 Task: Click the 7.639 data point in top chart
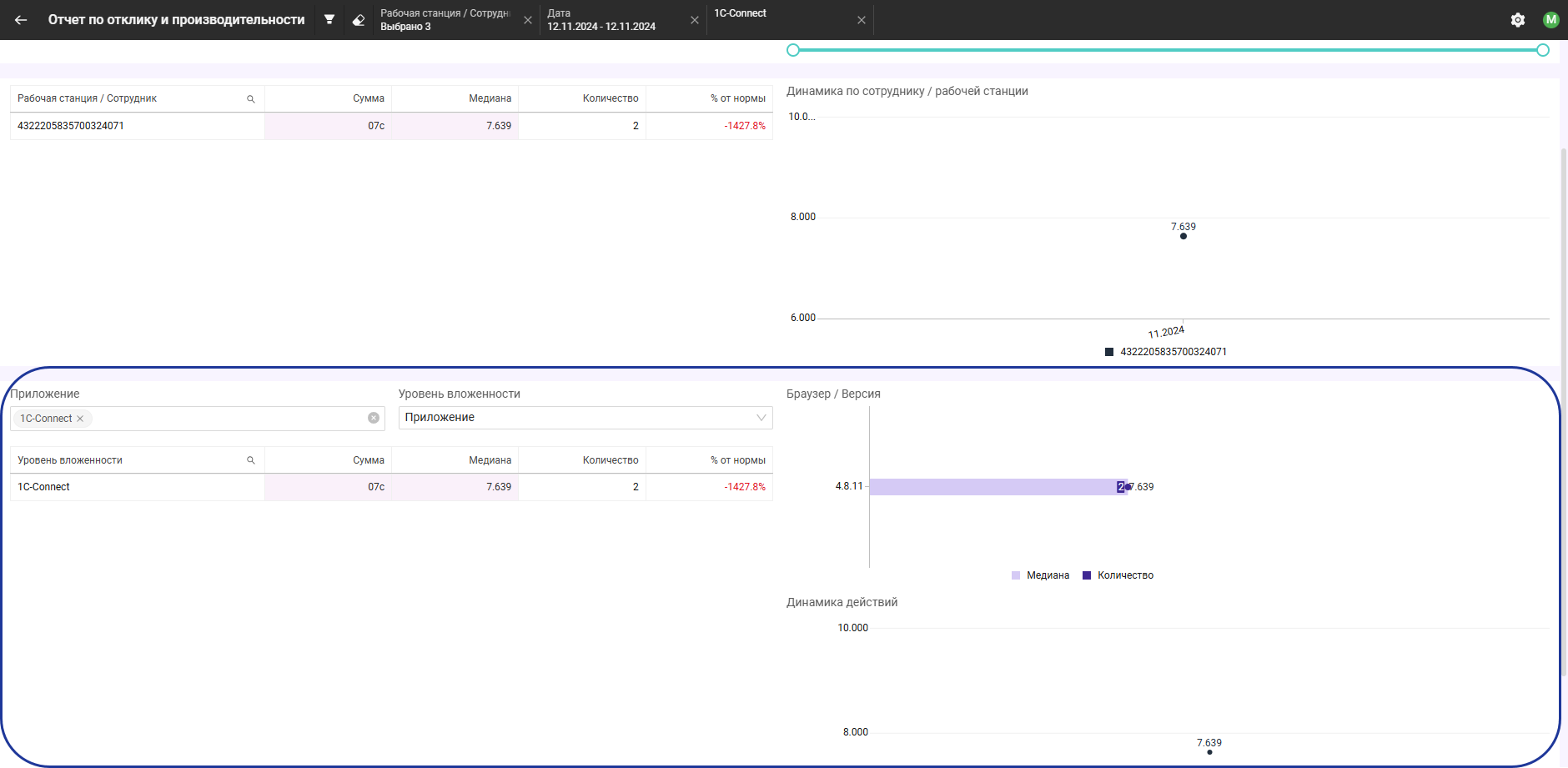click(1184, 236)
